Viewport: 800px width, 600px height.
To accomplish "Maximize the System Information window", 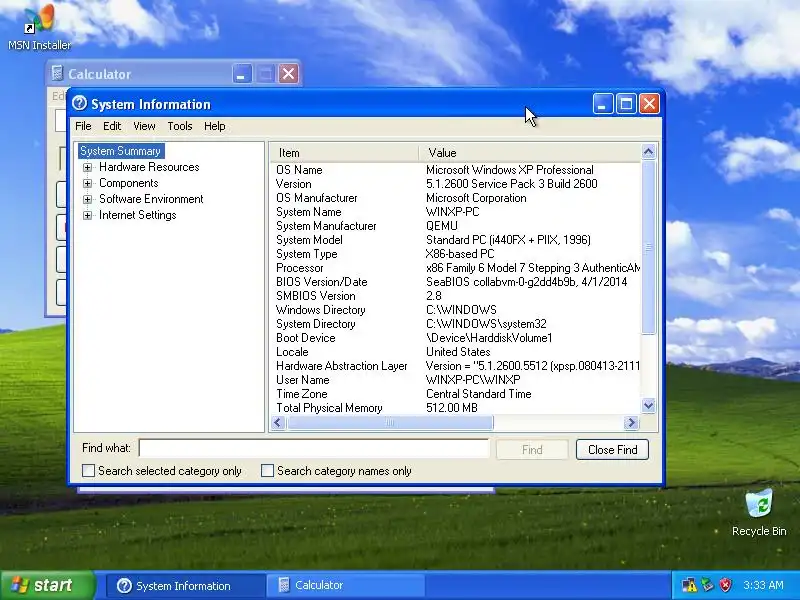I will 626,104.
